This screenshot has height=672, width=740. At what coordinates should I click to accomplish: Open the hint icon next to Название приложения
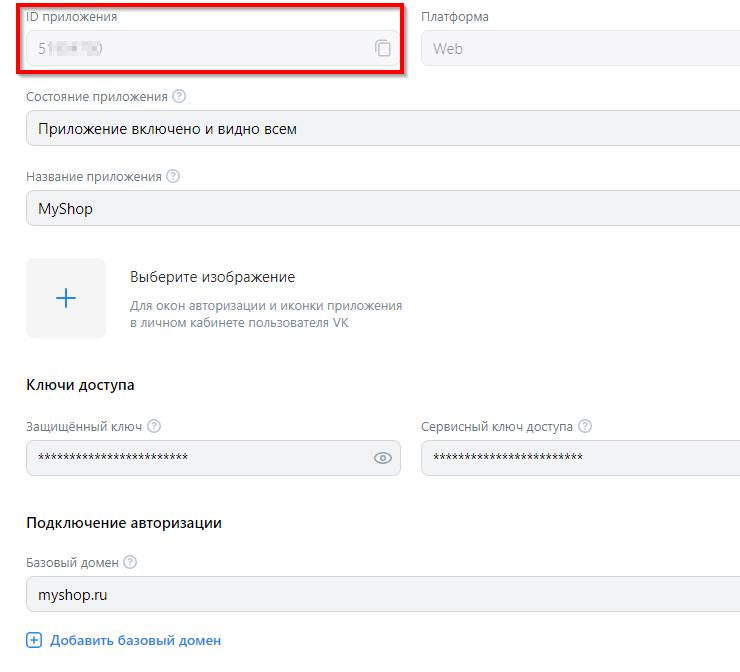(173, 176)
